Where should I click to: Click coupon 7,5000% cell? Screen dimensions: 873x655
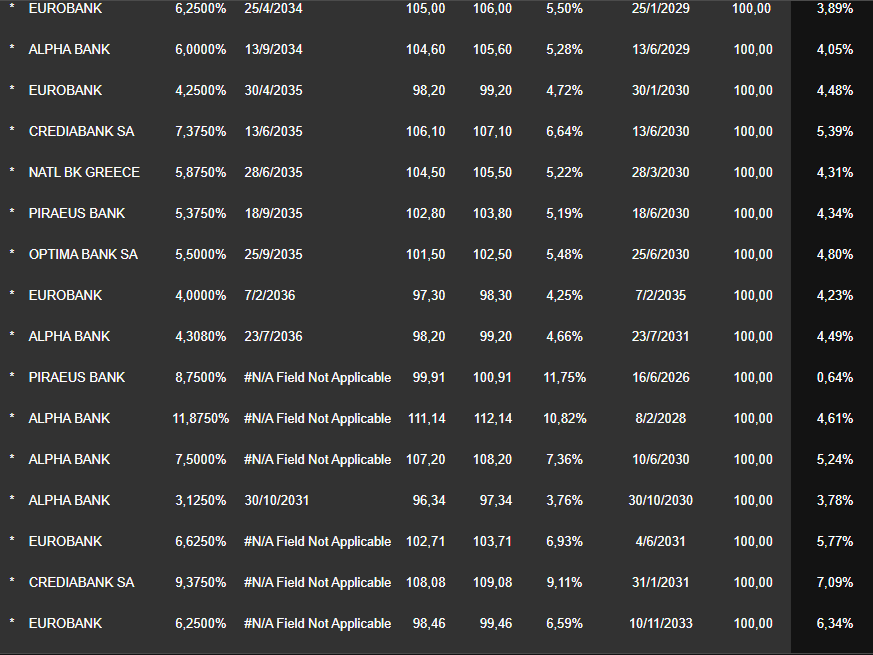click(200, 460)
